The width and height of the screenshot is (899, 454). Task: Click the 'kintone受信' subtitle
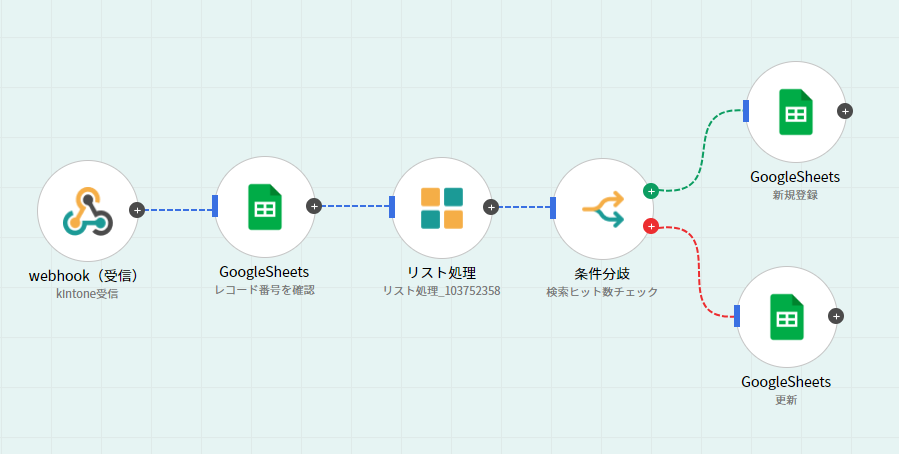87,295
